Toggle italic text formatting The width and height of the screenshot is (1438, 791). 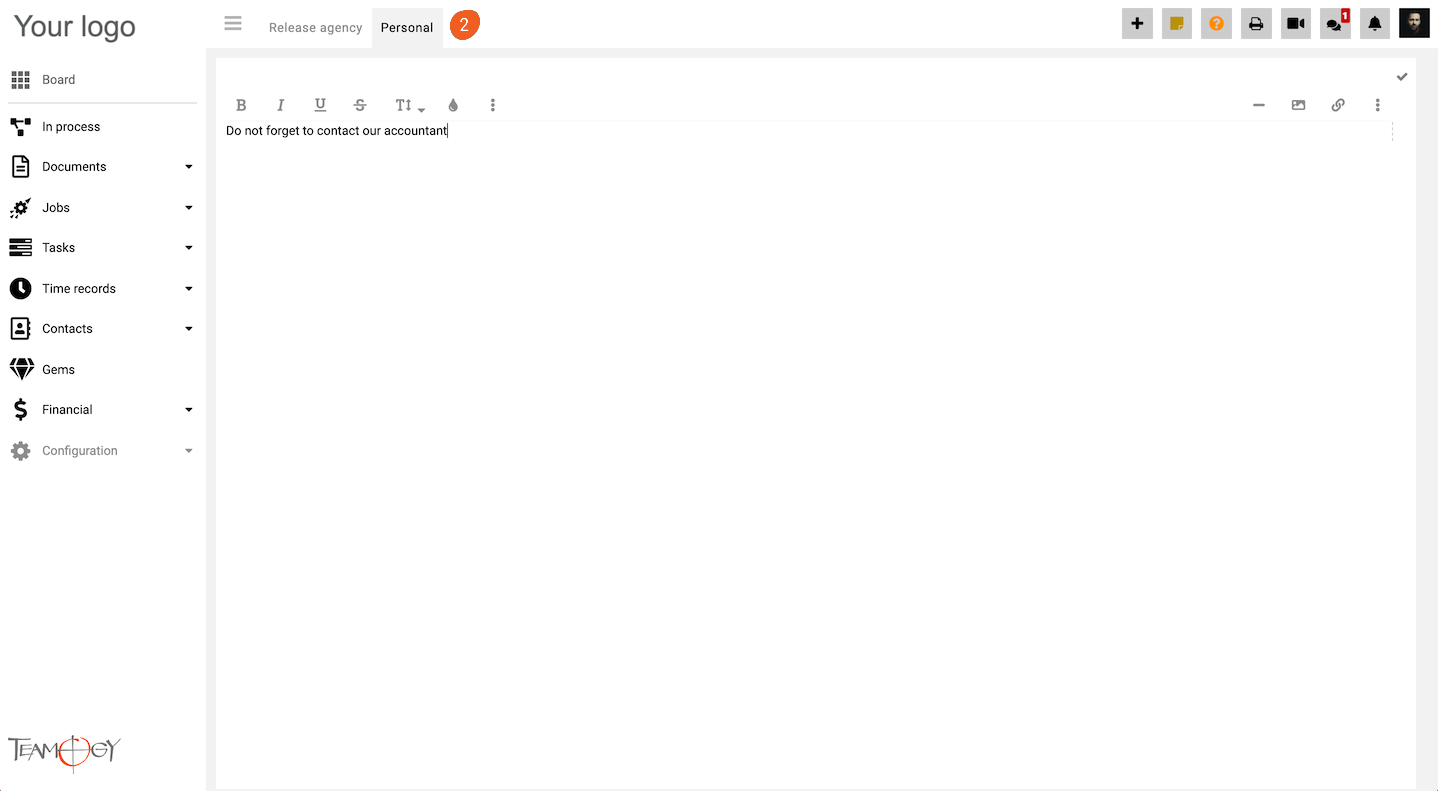(x=280, y=105)
